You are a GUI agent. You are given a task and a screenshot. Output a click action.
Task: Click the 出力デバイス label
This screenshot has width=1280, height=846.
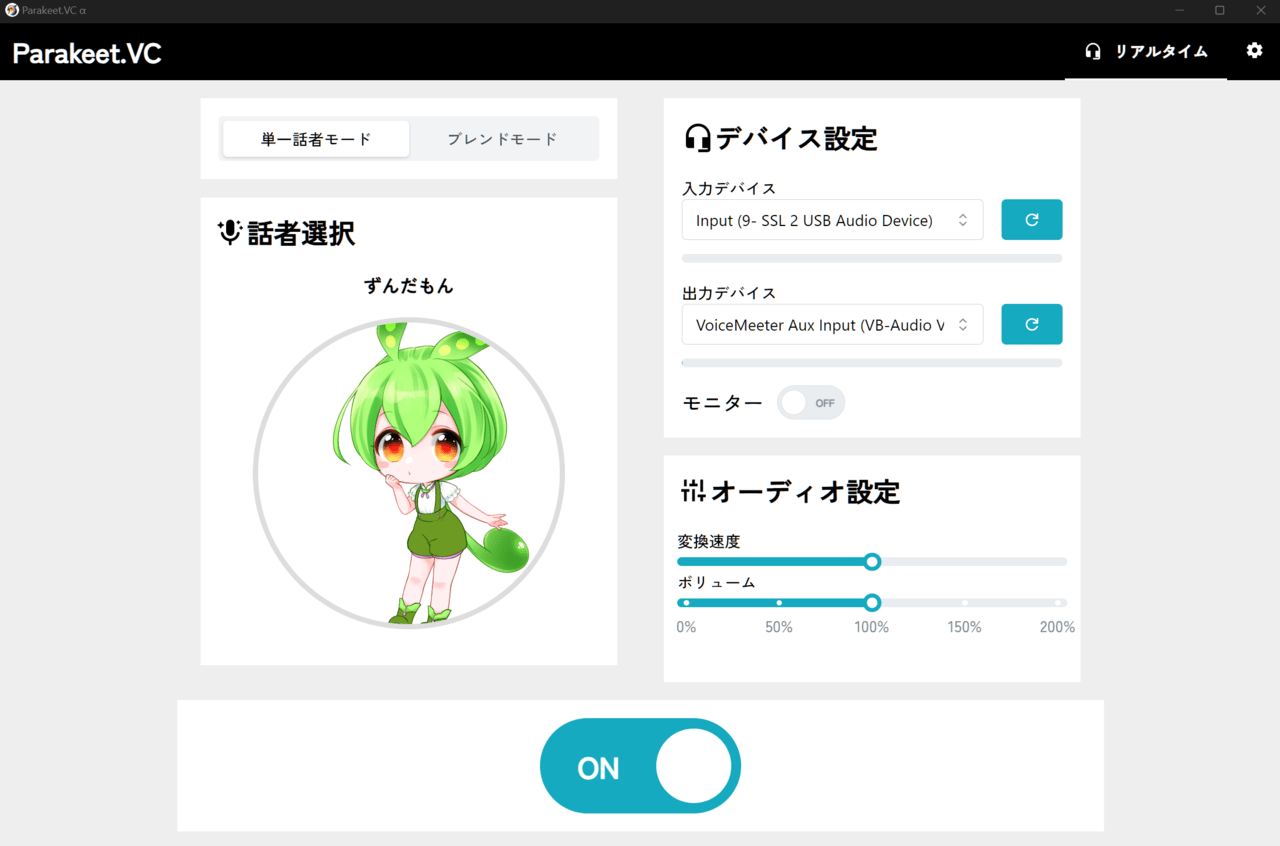(x=729, y=293)
